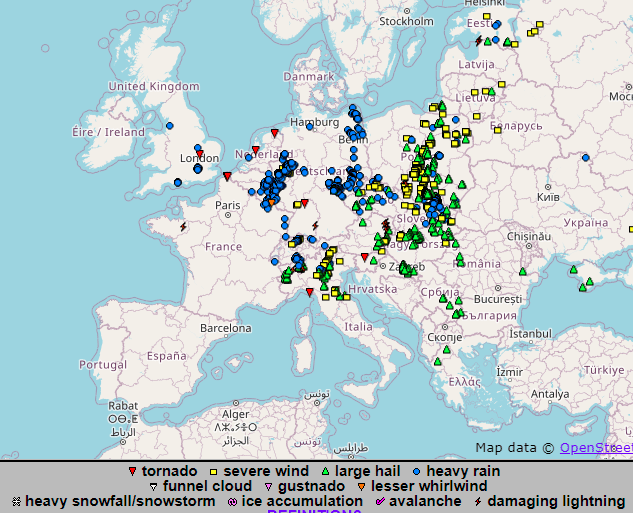
Task: Click the United Kingdom country label
Action: click(154, 86)
